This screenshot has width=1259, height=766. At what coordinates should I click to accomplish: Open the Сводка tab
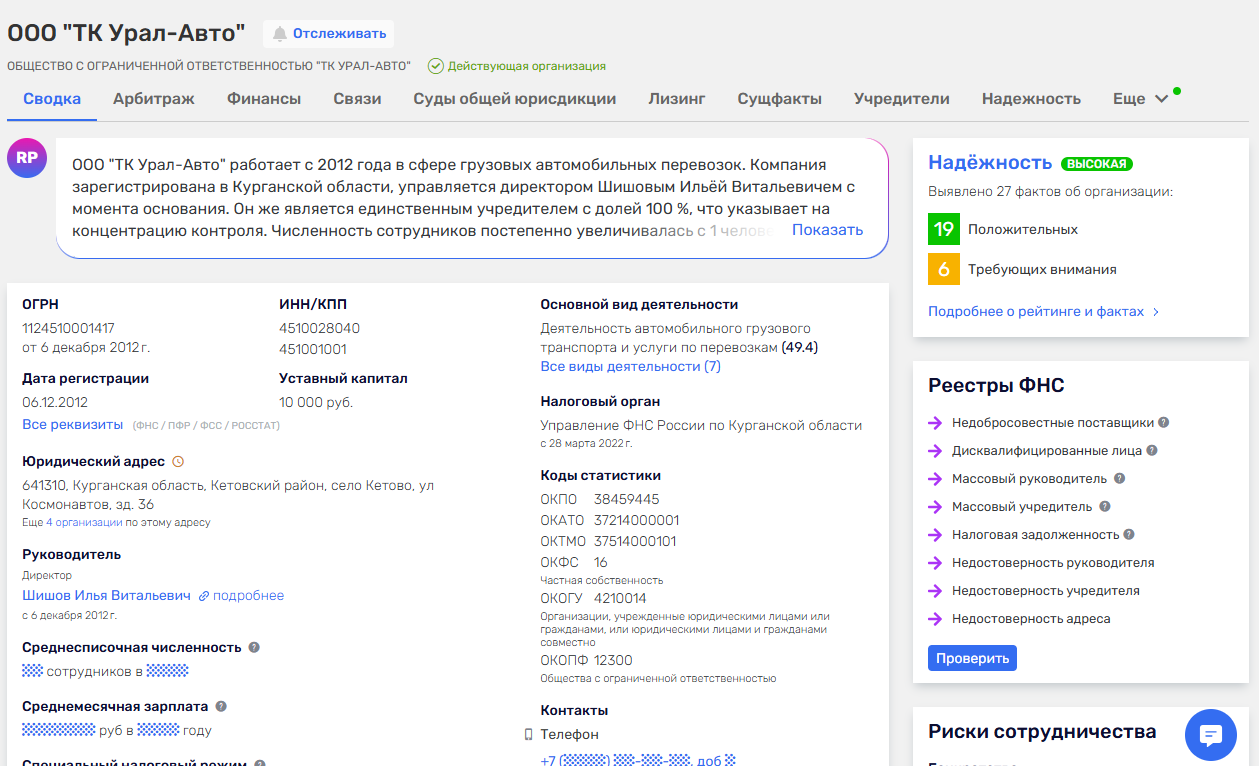(52, 99)
